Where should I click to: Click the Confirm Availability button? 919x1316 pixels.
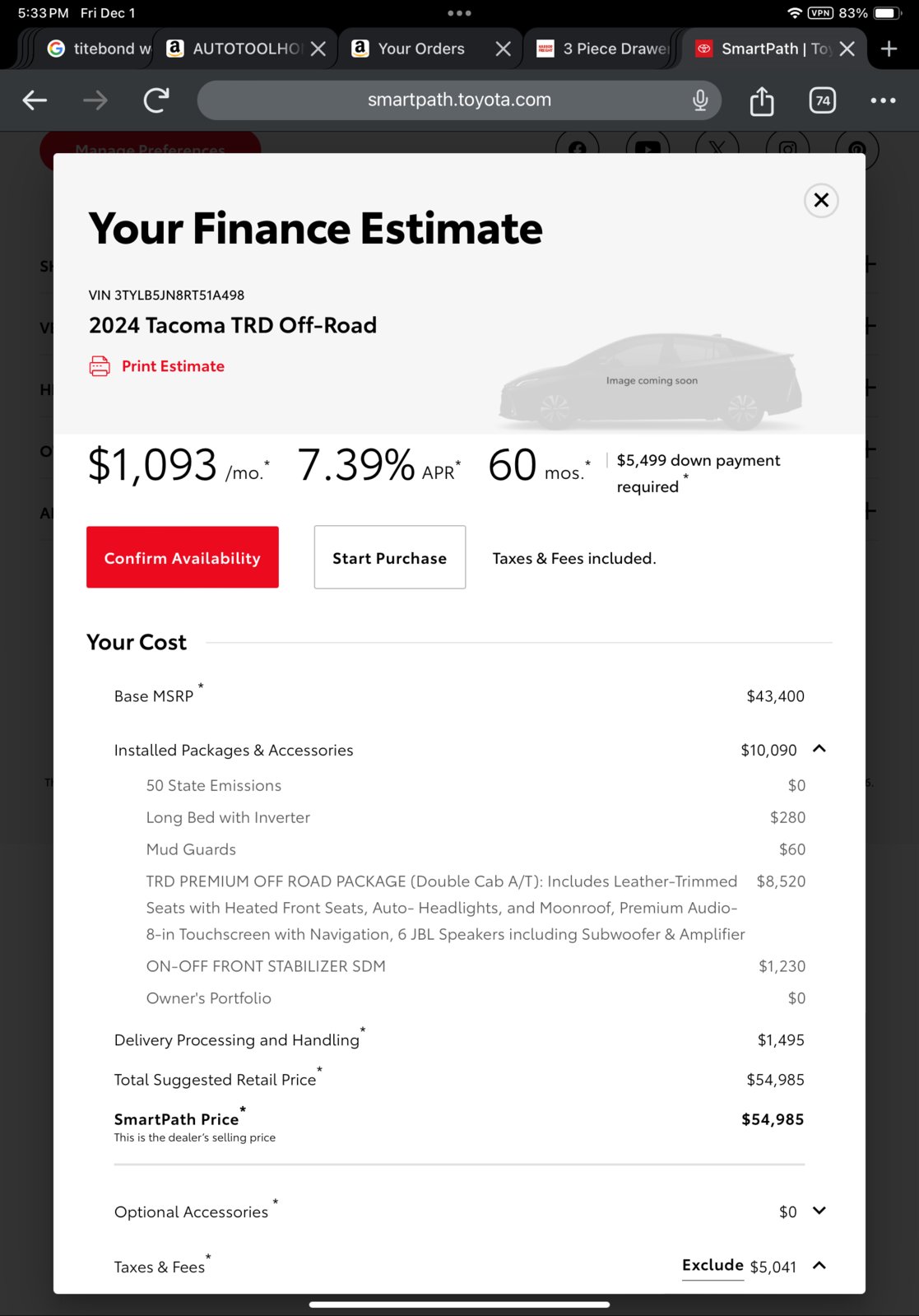tap(183, 557)
